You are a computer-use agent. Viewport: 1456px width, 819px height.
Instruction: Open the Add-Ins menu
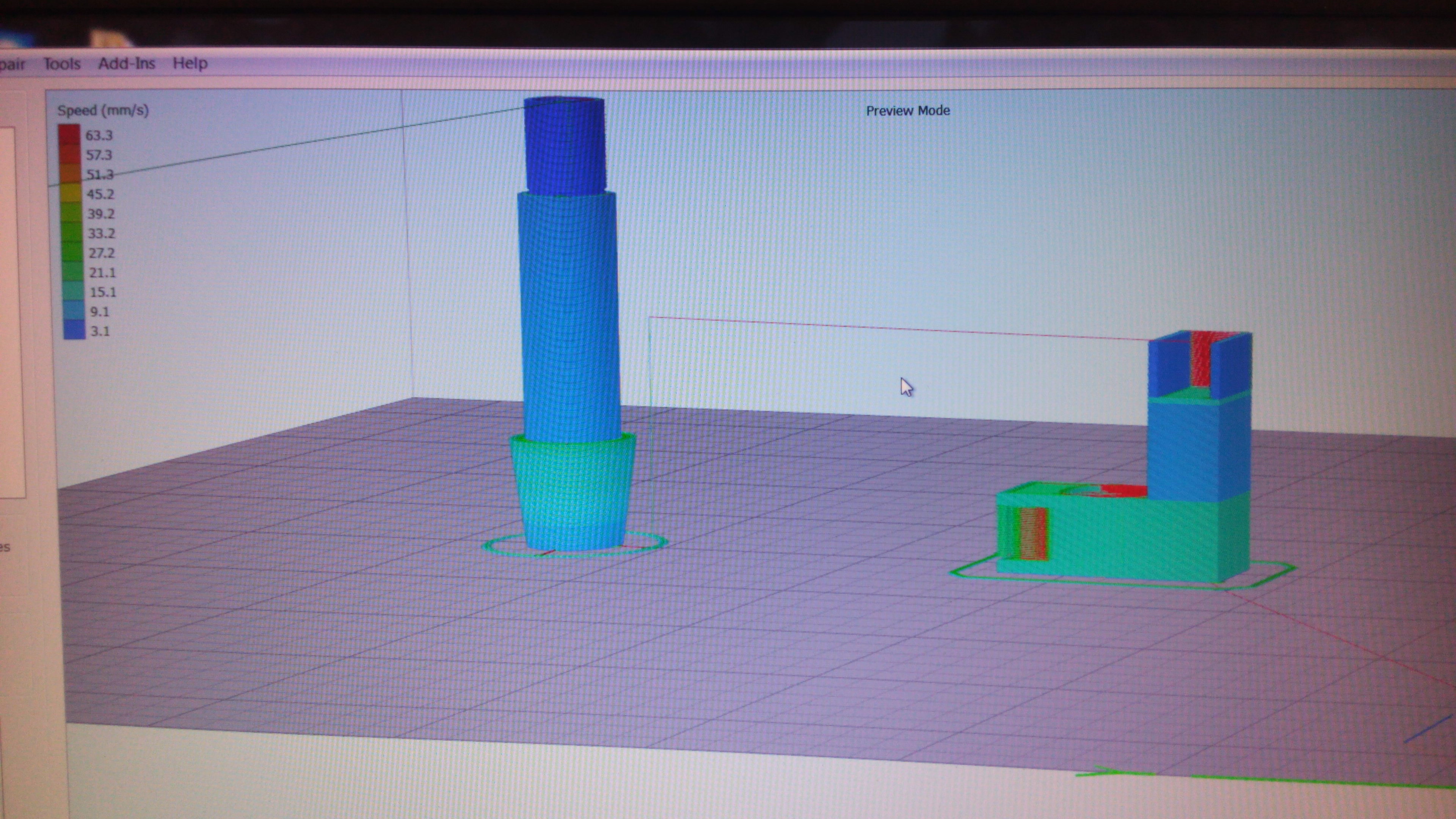click(x=127, y=63)
